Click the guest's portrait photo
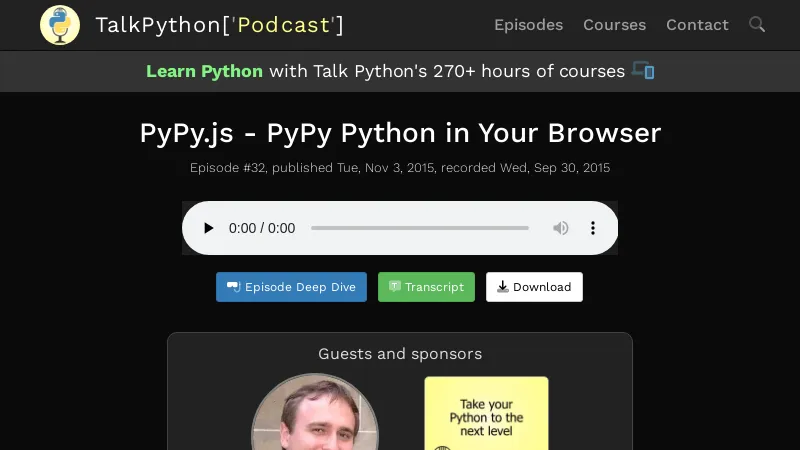800x450 pixels. pyautogui.click(x=315, y=415)
